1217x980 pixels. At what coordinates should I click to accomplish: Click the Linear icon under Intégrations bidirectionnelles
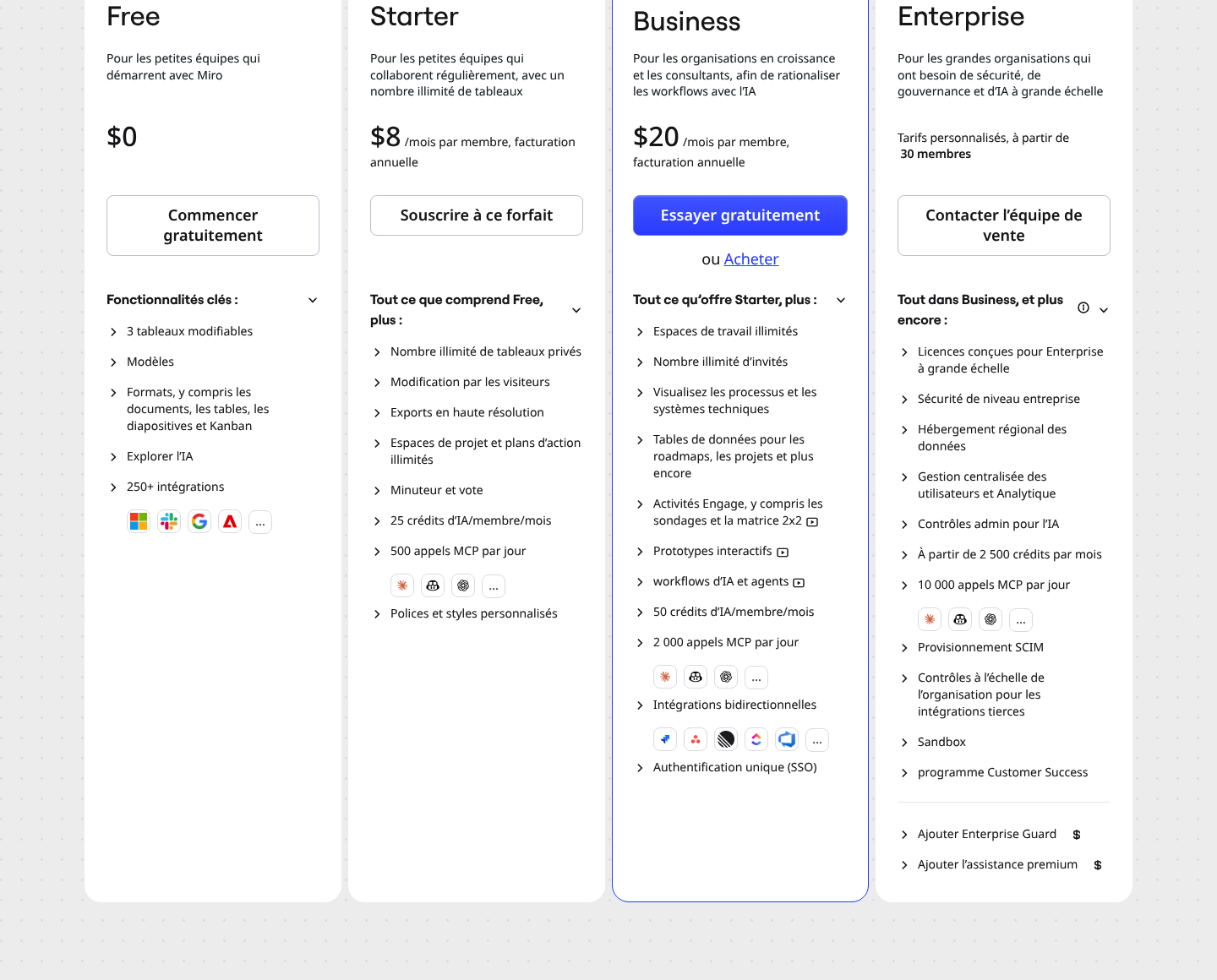click(x=726, y=740)
